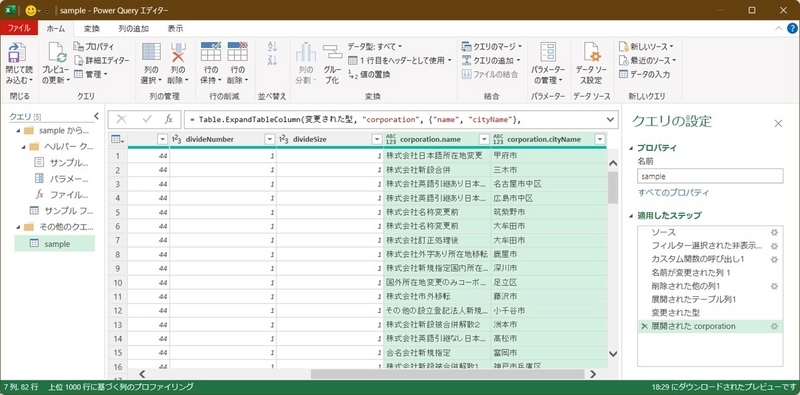
Task: Click the 列の削除 icon
Action: coord(178,52)
